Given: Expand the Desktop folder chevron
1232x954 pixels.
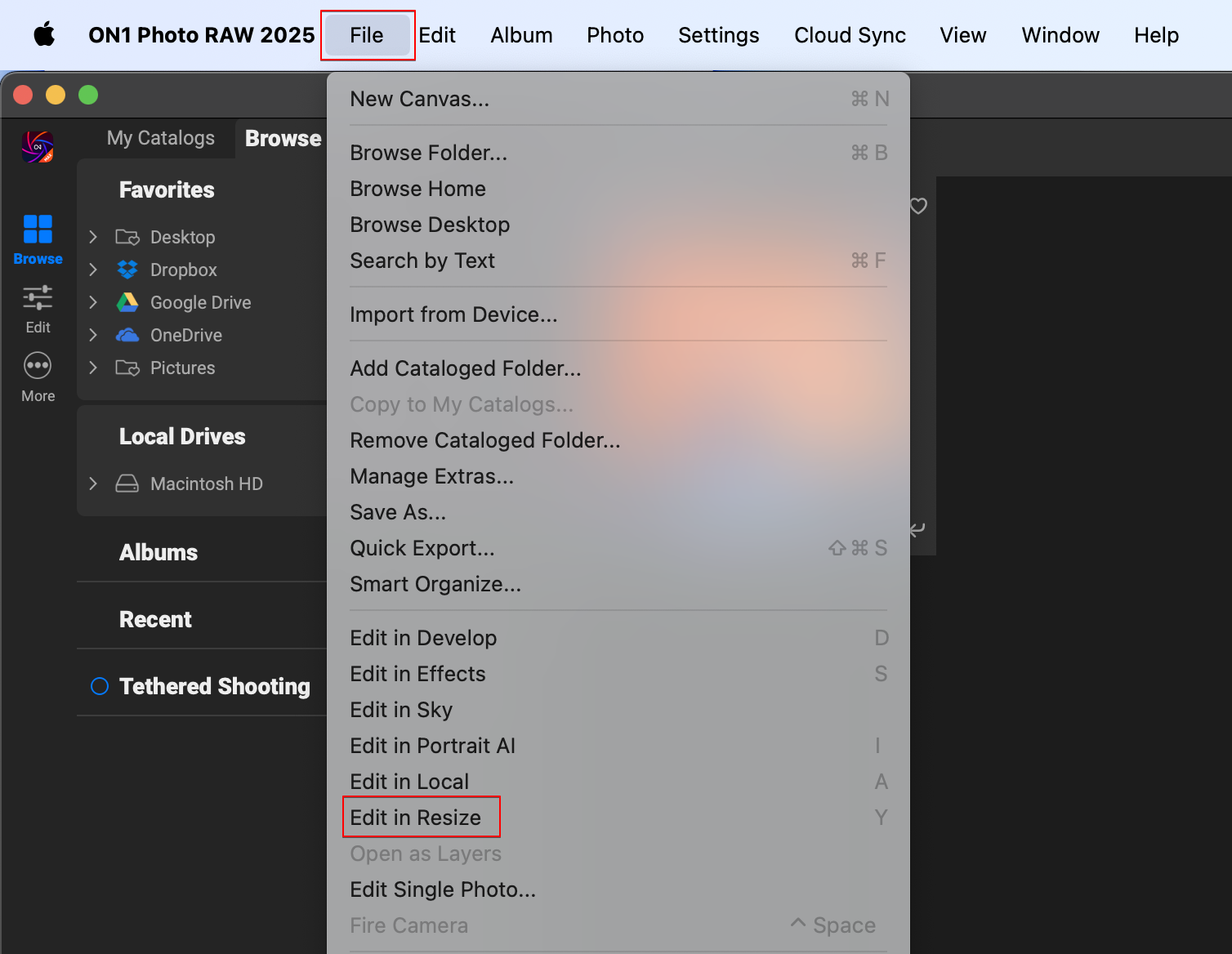Looking at the screenshot, I should (93, 237).
